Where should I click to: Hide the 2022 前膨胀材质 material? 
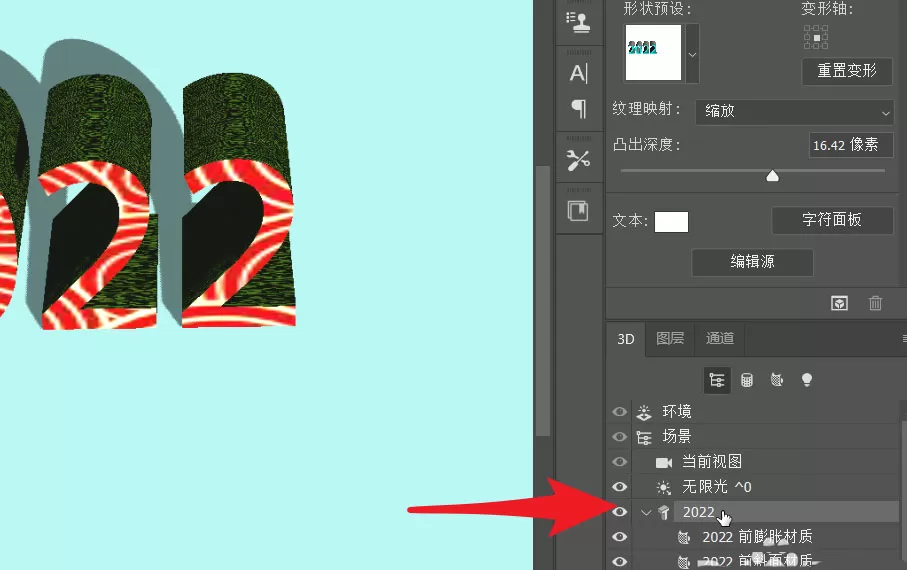[620, 536]
